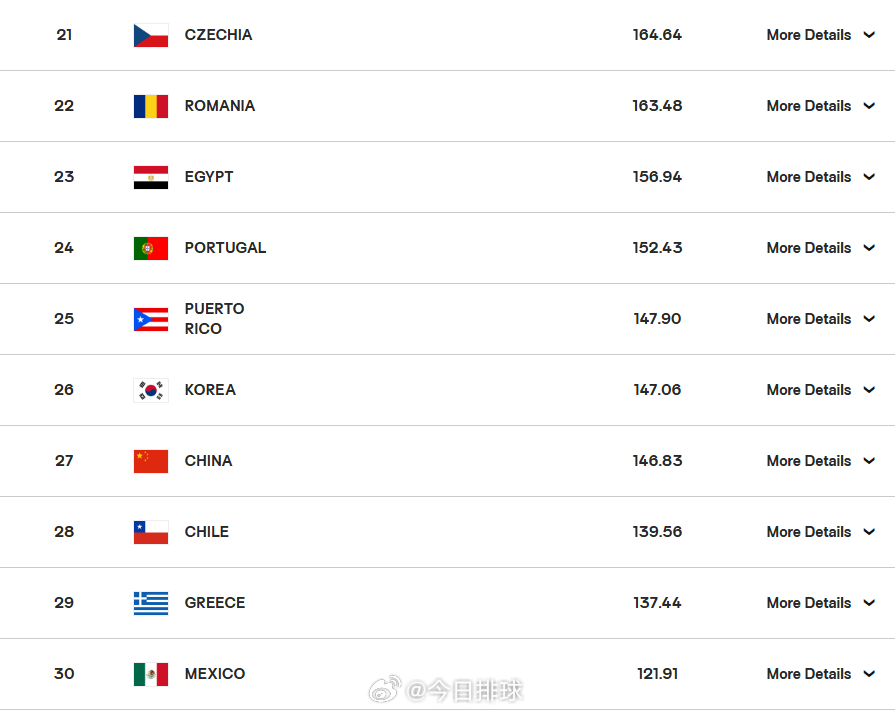The height and width of the screenshot is (711, 895).
Task: Click the China flag icon
Action: pyautogui.click(x=151, y=461)
